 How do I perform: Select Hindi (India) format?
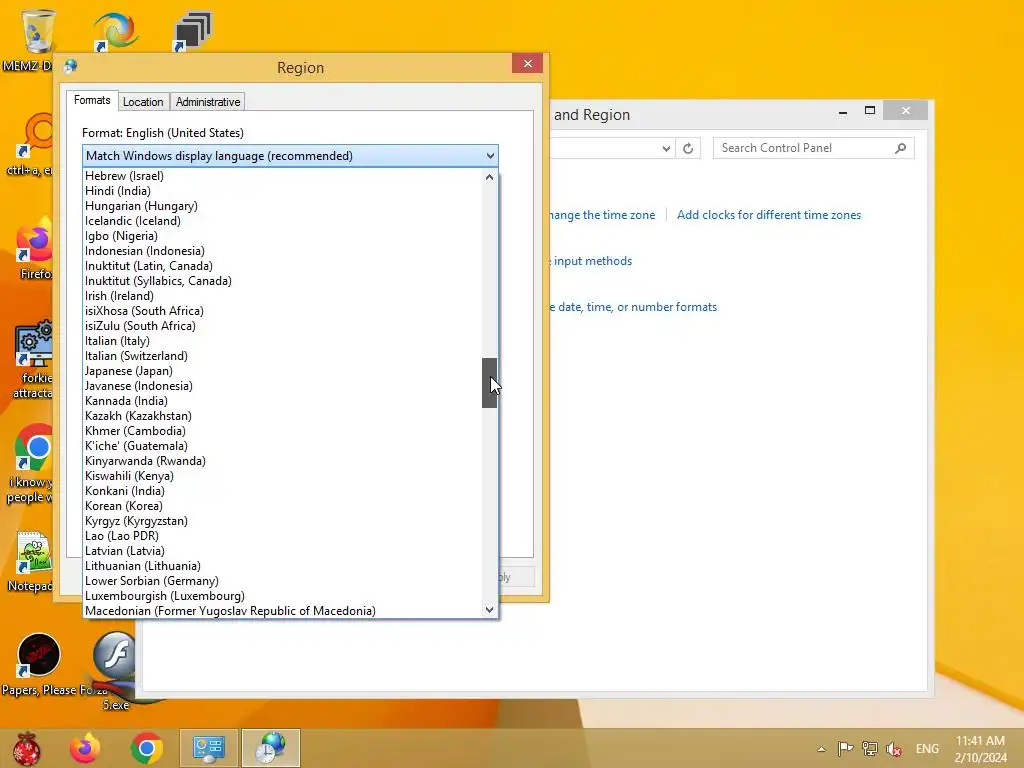(282, 191)
